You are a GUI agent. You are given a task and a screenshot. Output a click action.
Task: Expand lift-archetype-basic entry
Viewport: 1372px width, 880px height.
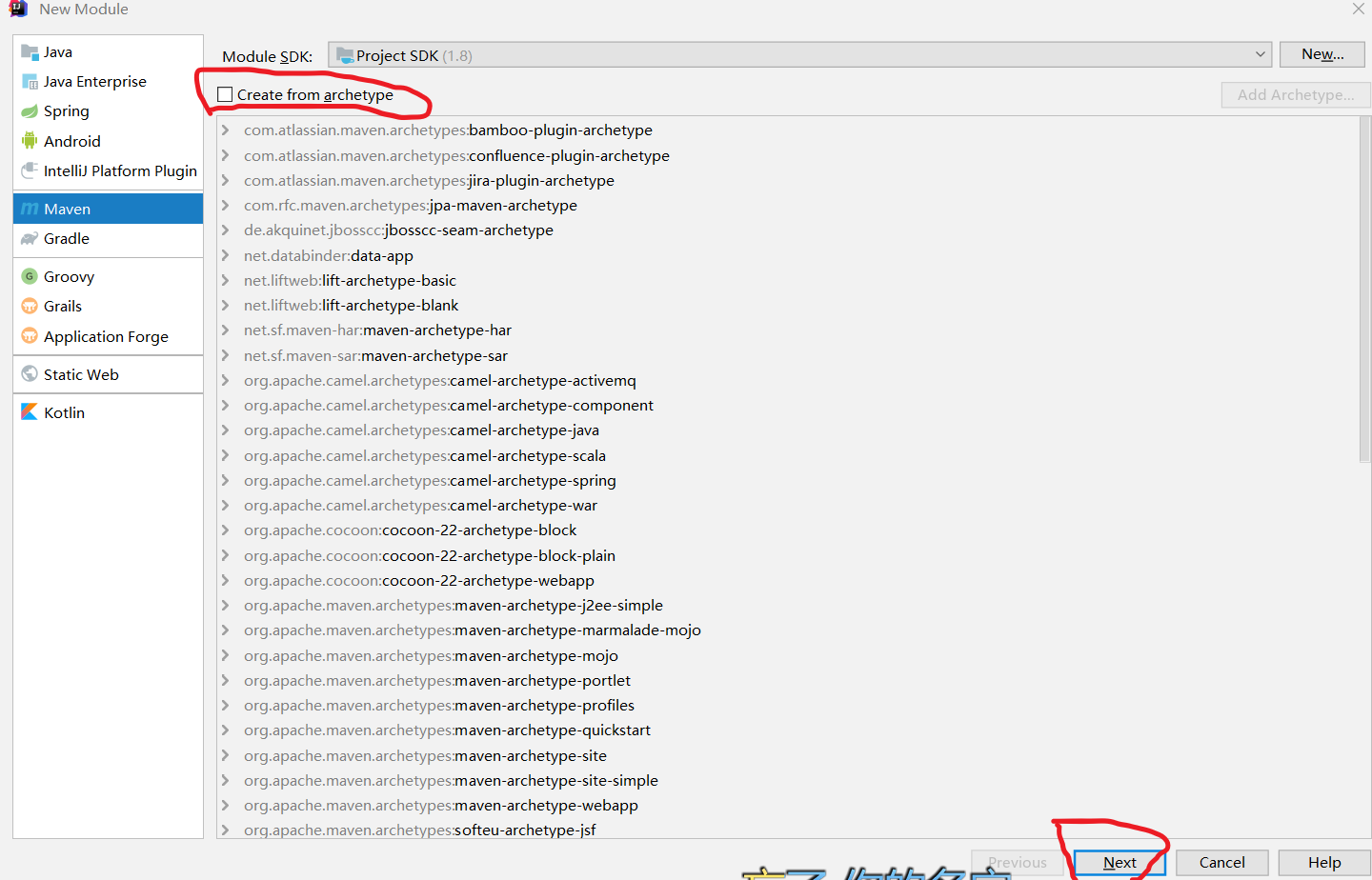[226, 280]
